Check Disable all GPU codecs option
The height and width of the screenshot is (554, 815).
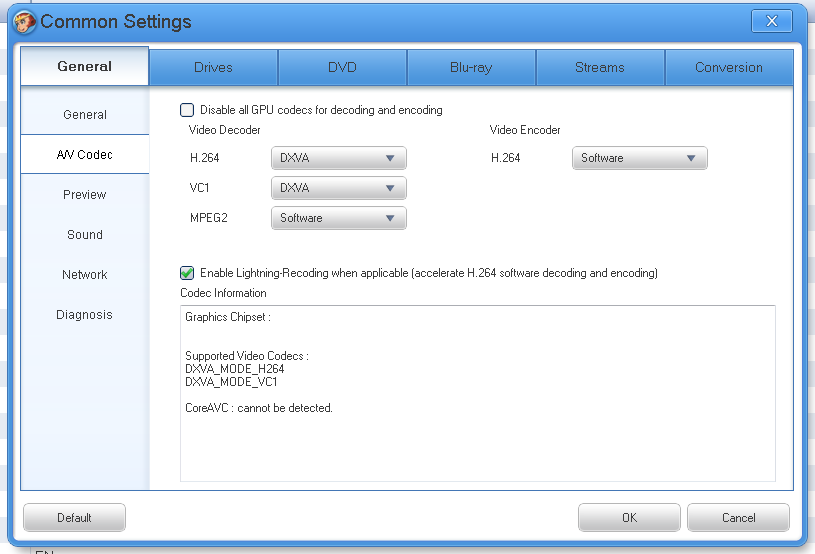click(x=187, y=110)
